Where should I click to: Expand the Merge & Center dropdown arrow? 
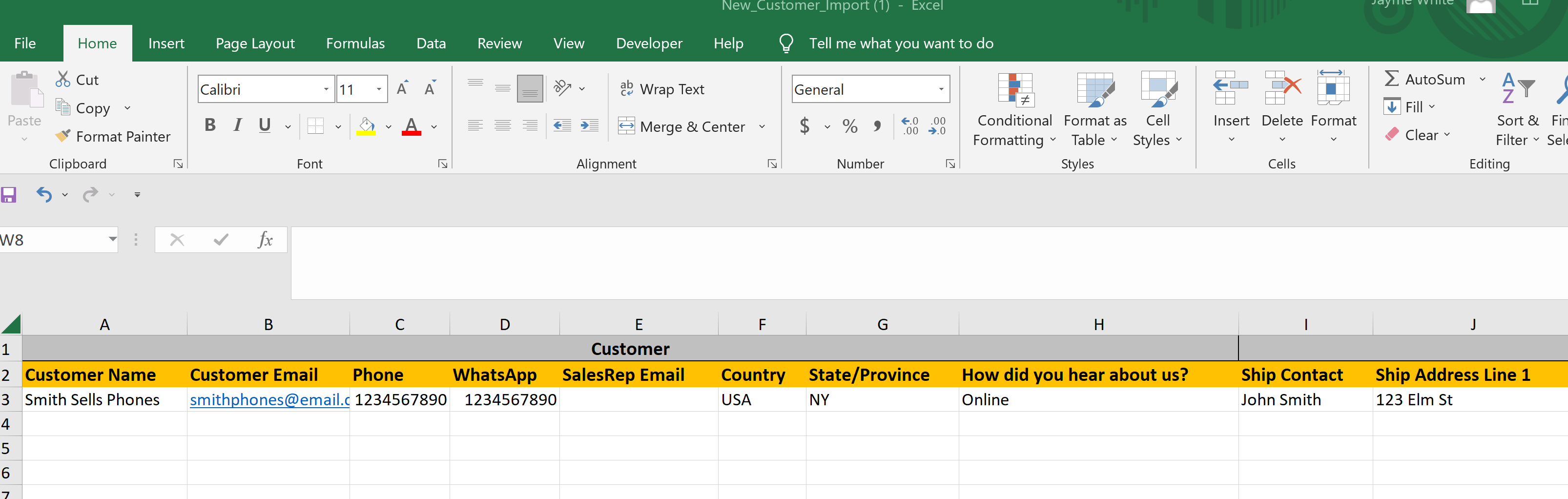(762, 126)
